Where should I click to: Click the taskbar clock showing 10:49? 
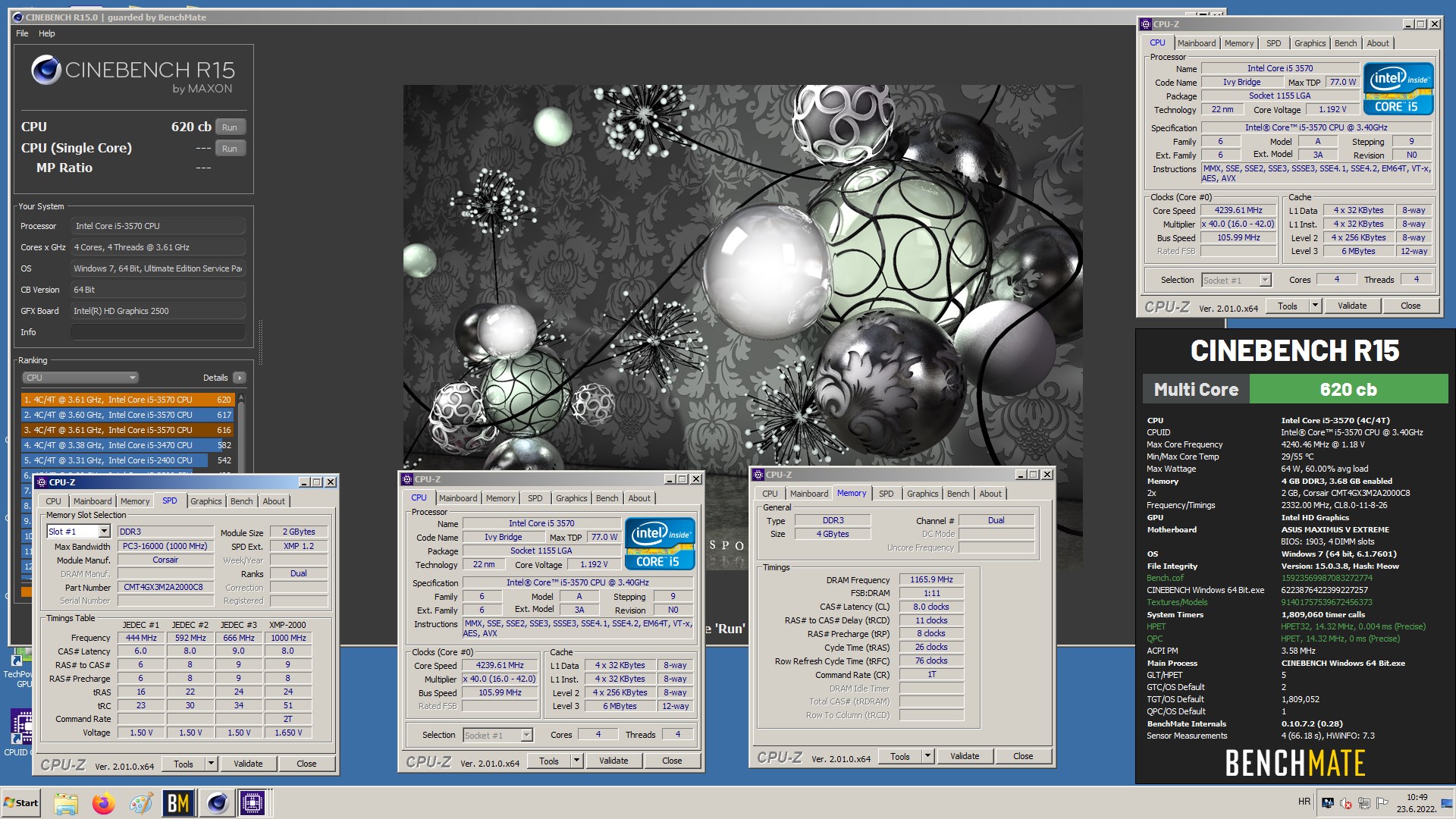click(x=1416, y=803)
